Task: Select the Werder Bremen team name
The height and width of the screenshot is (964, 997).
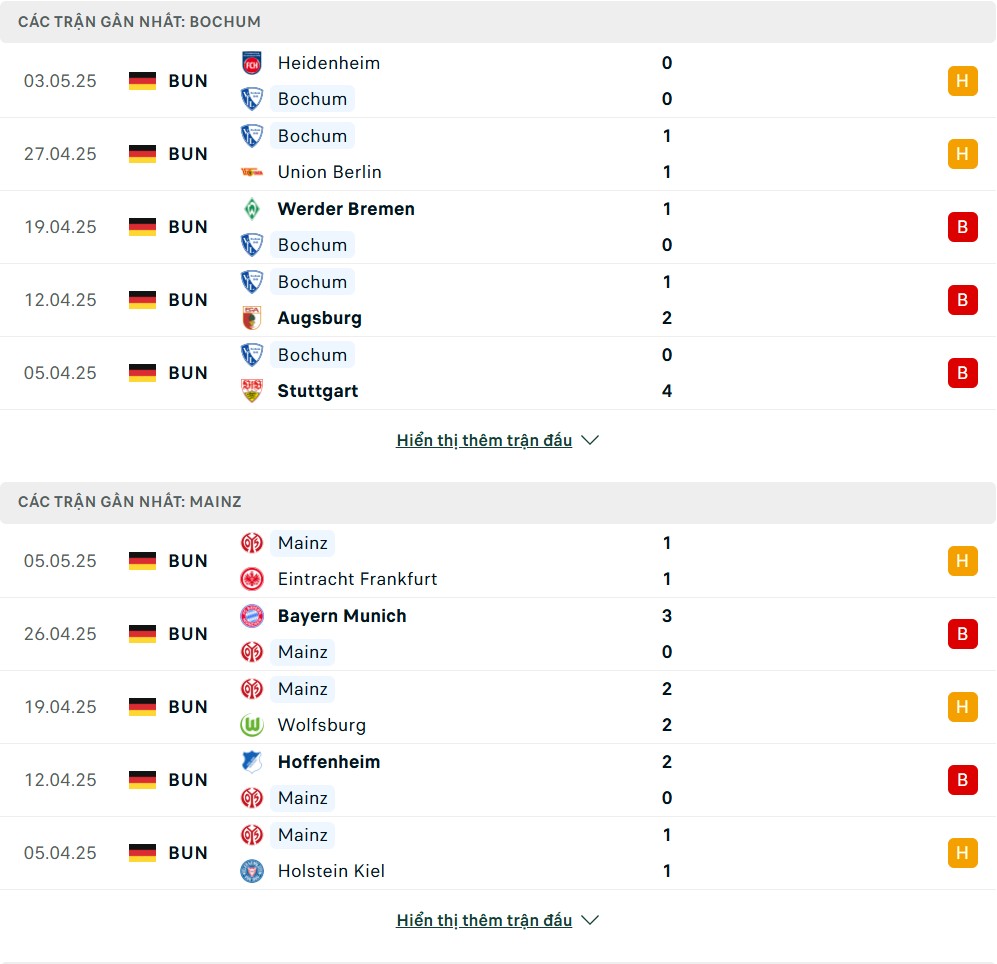Action: (x=346, y=209)
